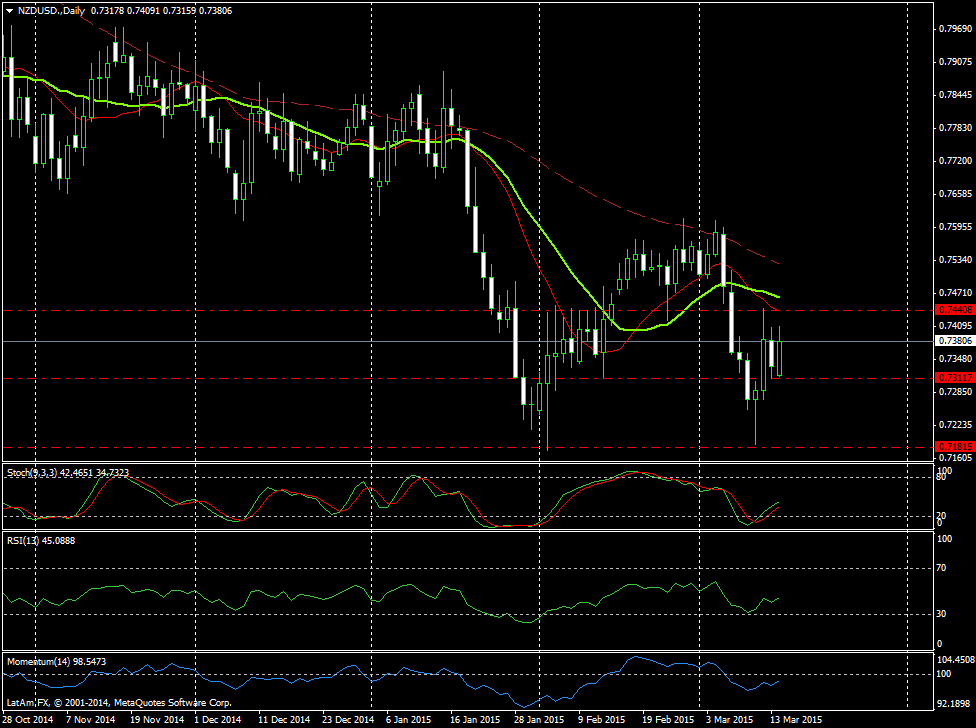The height and width of the screenshot is (728, 976).
Task: Click the RSI scale value 70
Action: pyautogui.click(x=943, y=568)
